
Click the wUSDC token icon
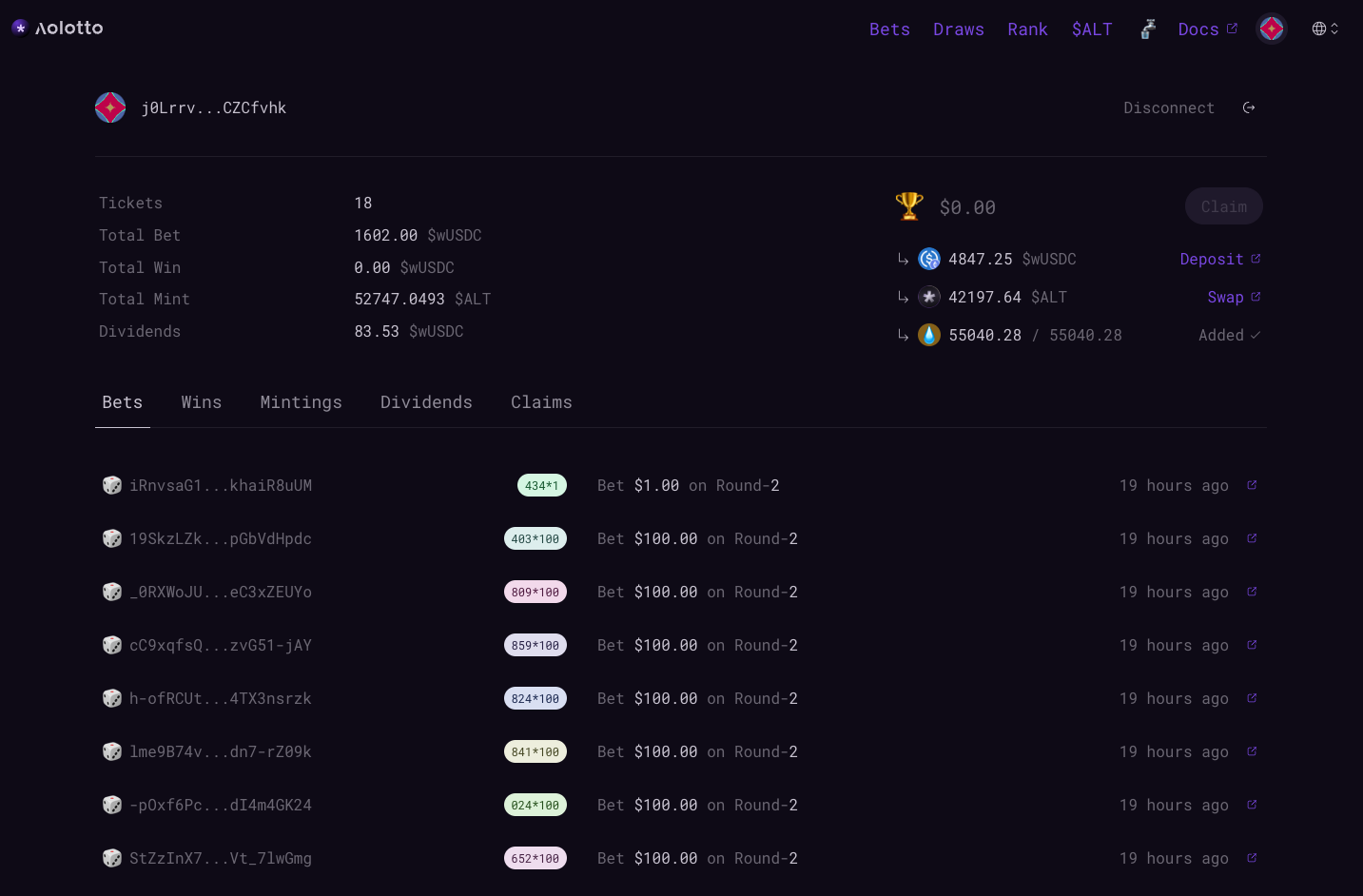pyautogui.click(x=929, y=259)
